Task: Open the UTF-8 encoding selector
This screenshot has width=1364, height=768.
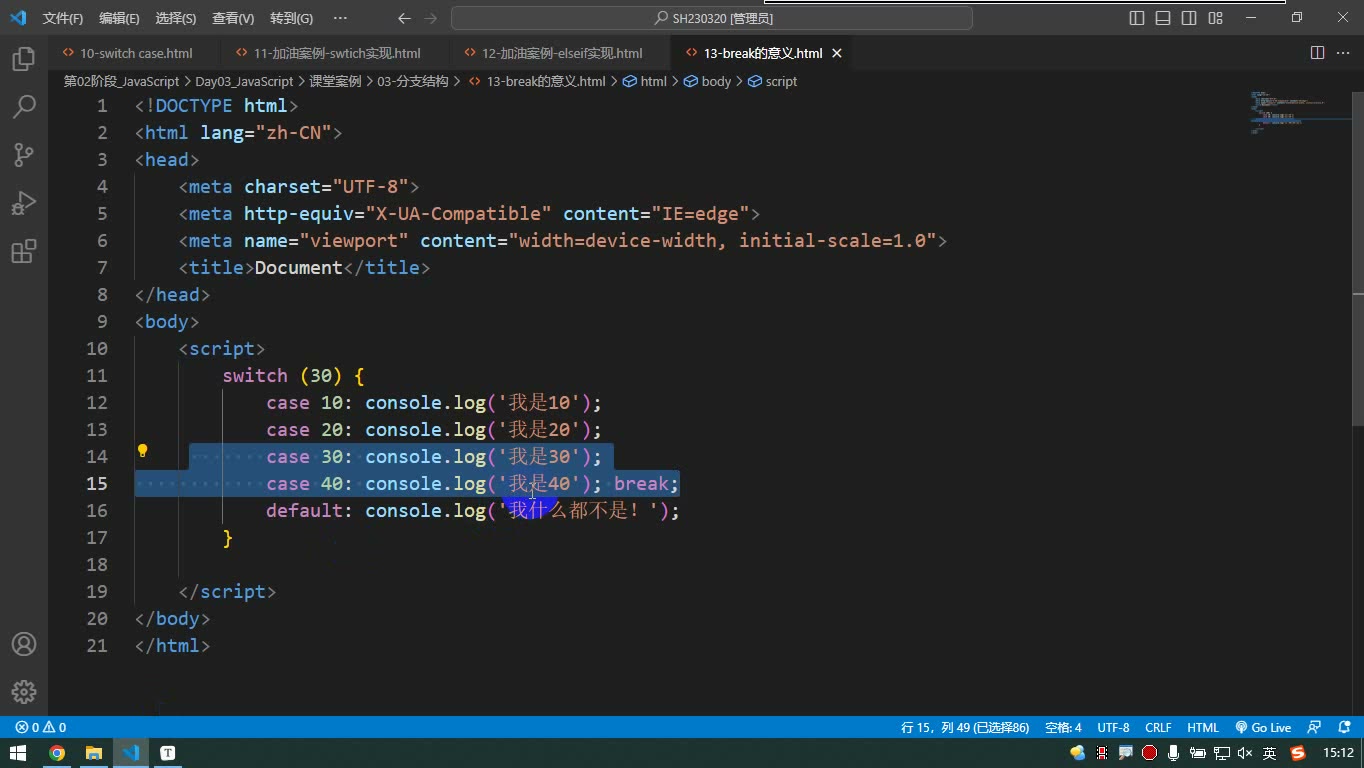Action: point(1113,727)
